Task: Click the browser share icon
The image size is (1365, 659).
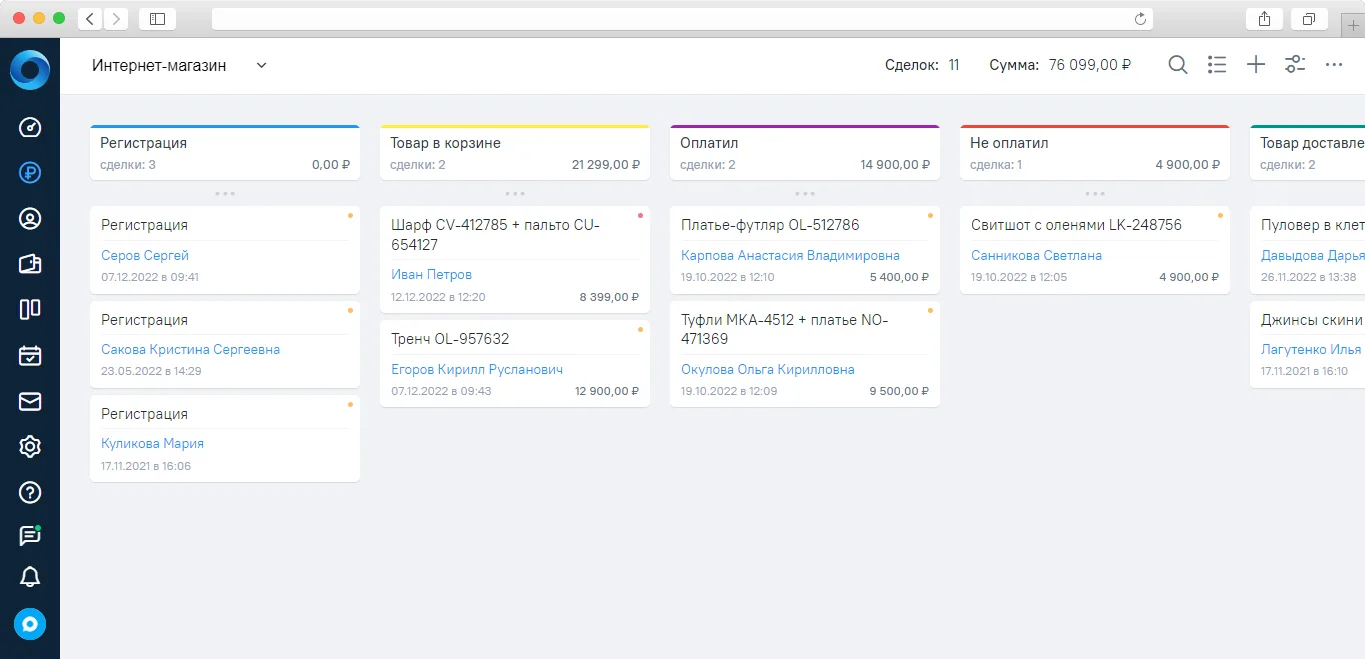Action: click(x=1265, y=18)
